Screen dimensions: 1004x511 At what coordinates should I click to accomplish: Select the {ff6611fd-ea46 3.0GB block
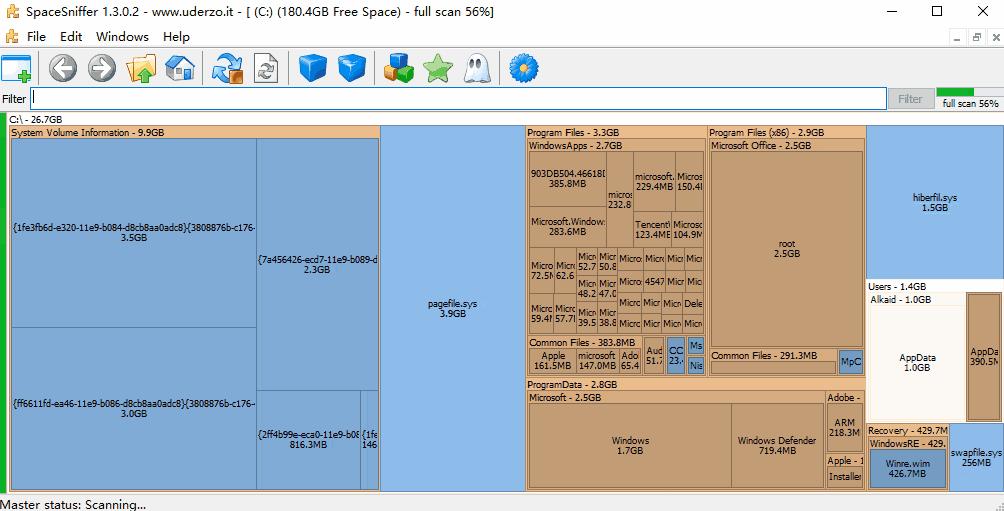point(134,409)
